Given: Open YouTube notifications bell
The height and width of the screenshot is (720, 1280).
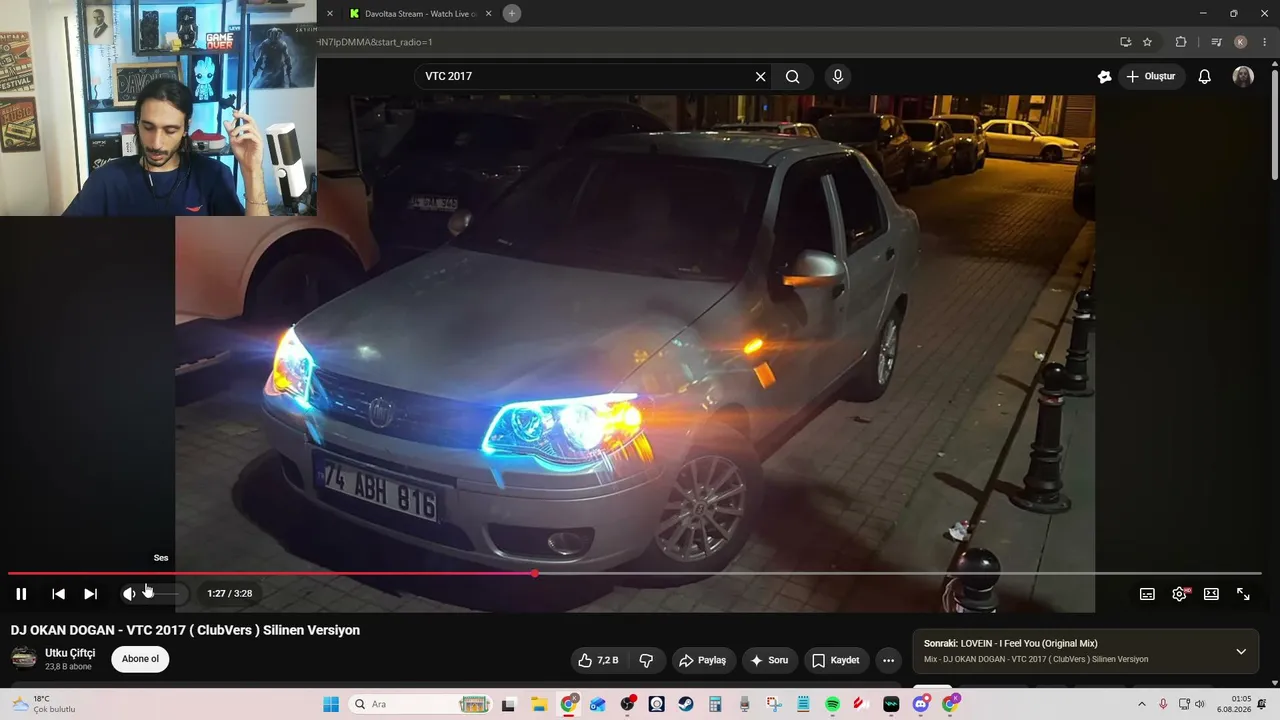Looking at the screenshot, I should [x=1205, y=76].
